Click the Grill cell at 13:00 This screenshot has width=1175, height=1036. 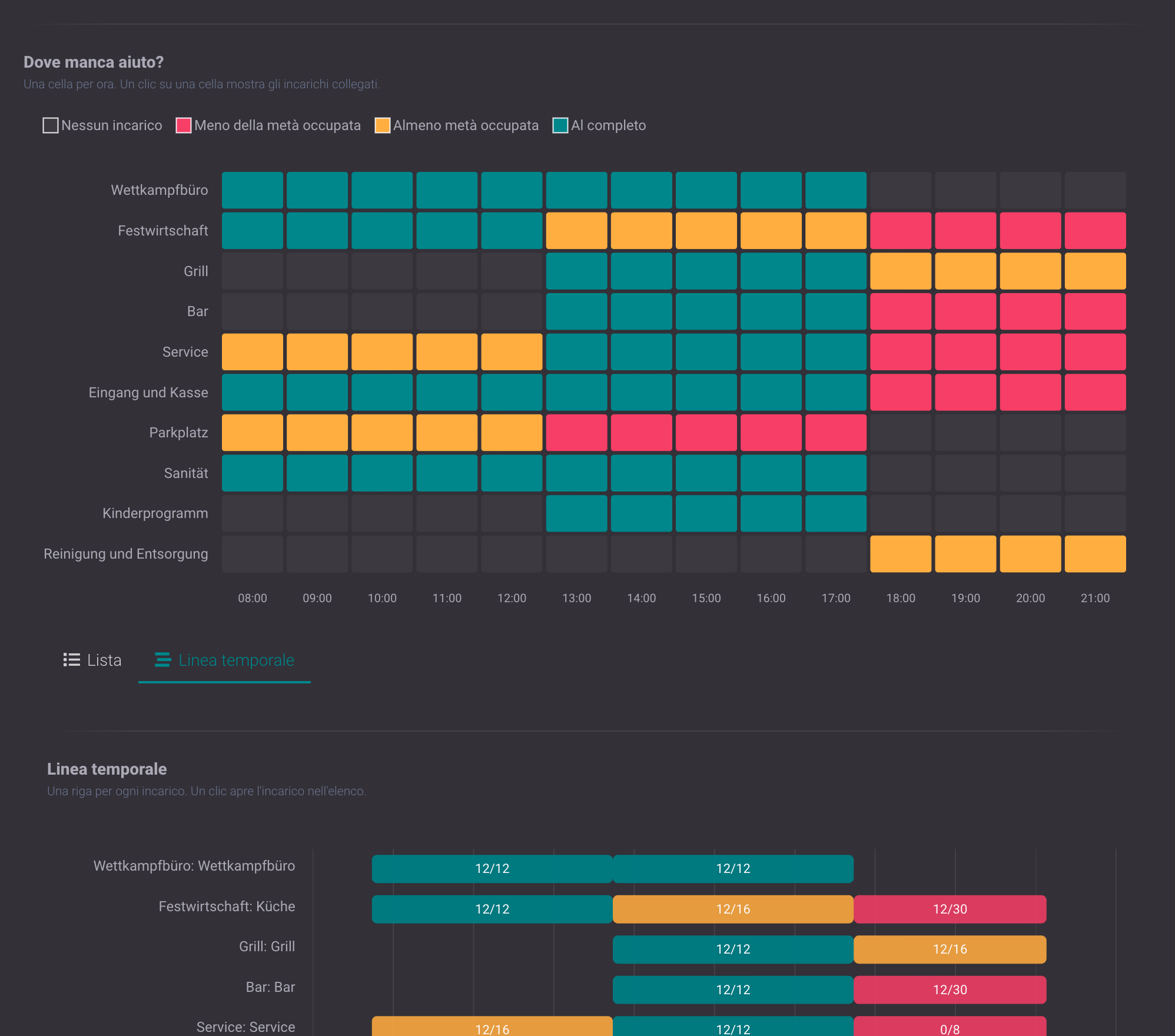tap(577, 271)
